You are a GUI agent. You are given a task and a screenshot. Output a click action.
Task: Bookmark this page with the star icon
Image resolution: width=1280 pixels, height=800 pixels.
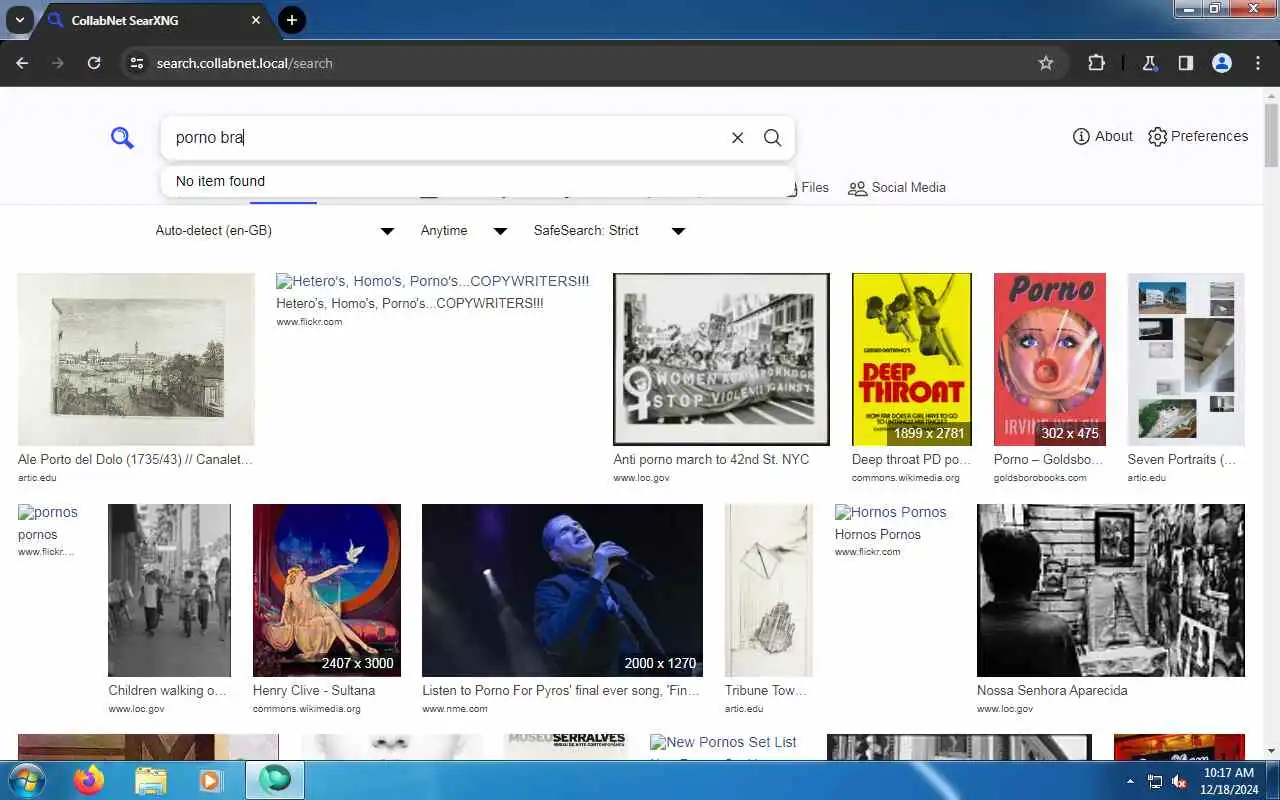coord(1046,63)
